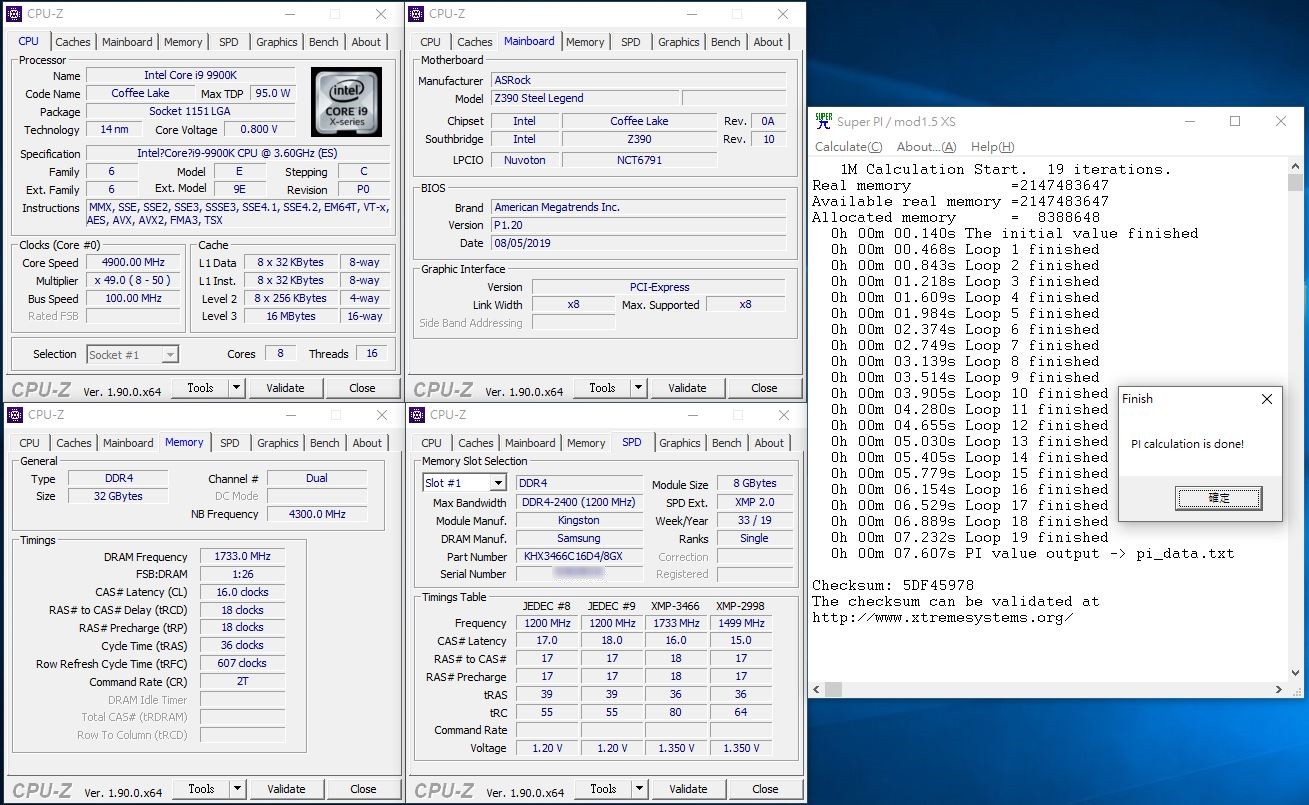Viewport: 1309px width, 805px height.
Task: Click the left arrow of Super PI's horizontal scrollbar
Action: point(818,690)
